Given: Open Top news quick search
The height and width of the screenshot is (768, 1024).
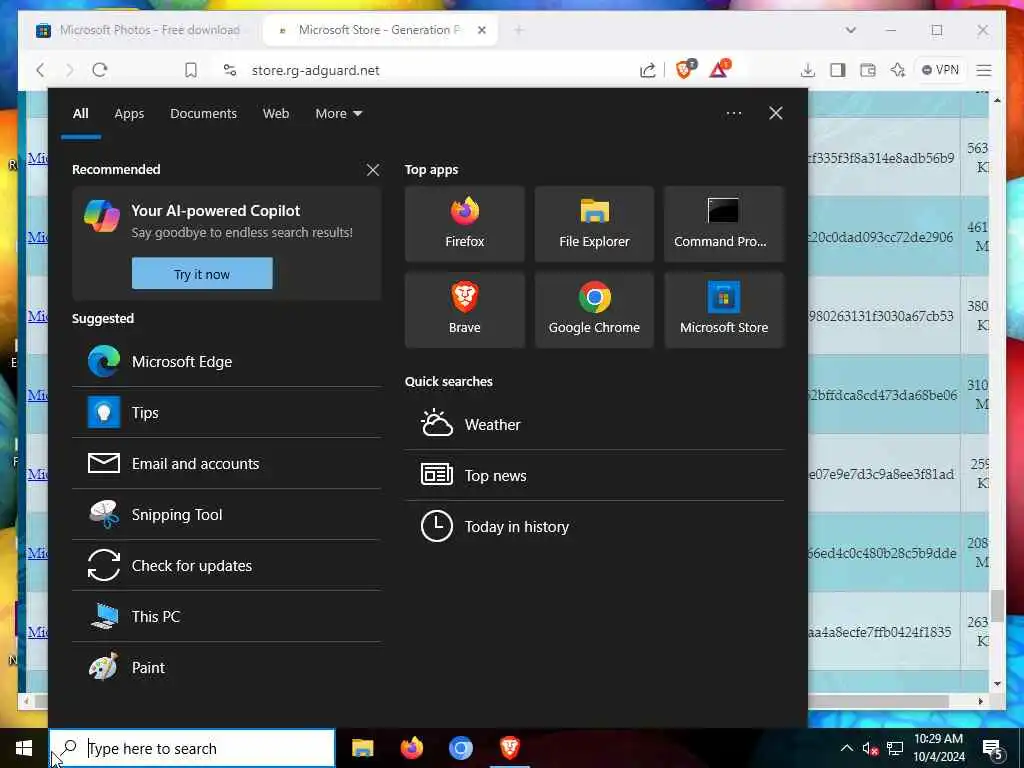Looking at the screenshot, I should pos(594,475).
